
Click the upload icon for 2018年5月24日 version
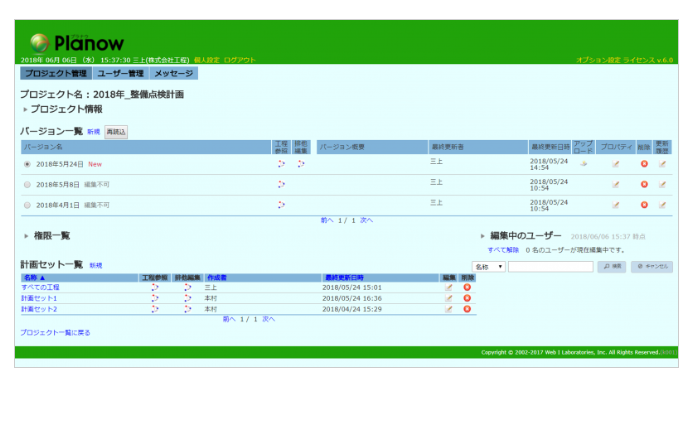584,163
